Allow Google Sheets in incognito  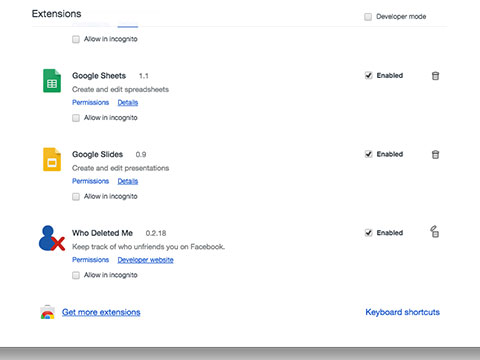(x=76, y=118)
